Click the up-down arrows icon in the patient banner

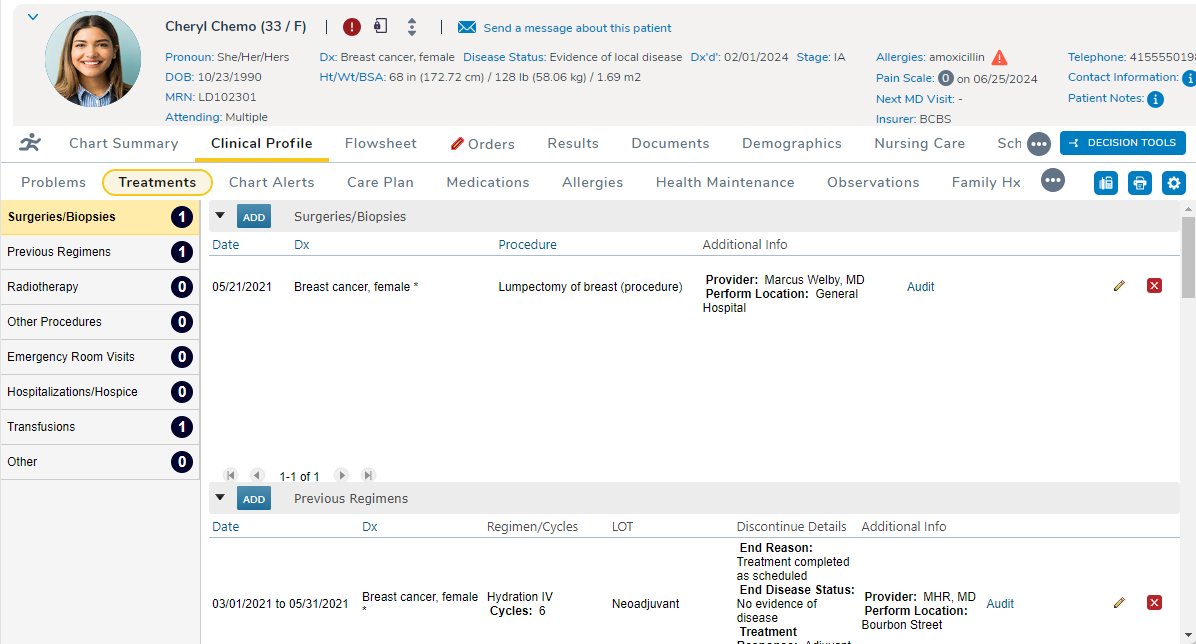coord(414,26)
